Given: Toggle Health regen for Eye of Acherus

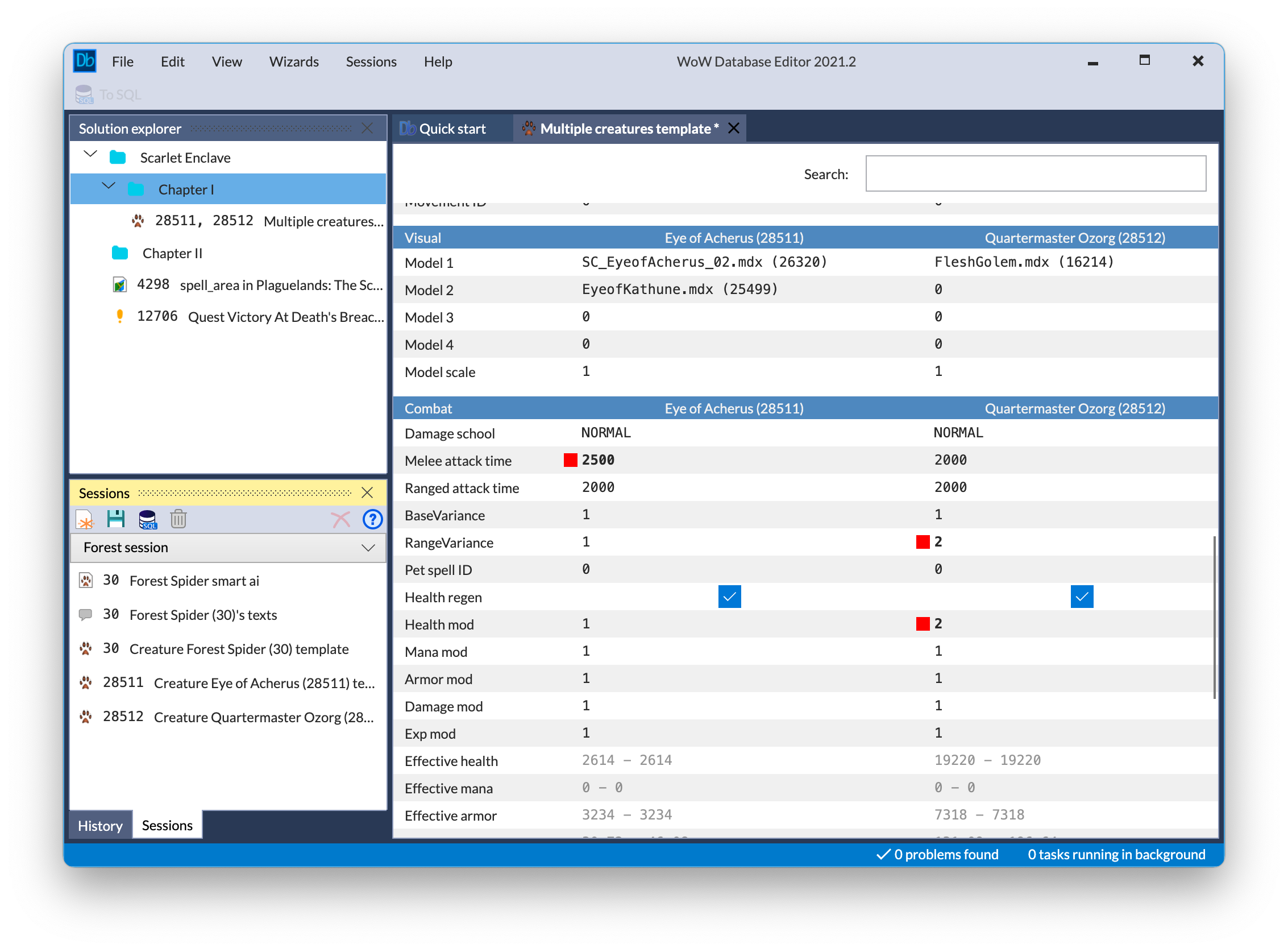Looking at the screenshot, I should point(729,597).
